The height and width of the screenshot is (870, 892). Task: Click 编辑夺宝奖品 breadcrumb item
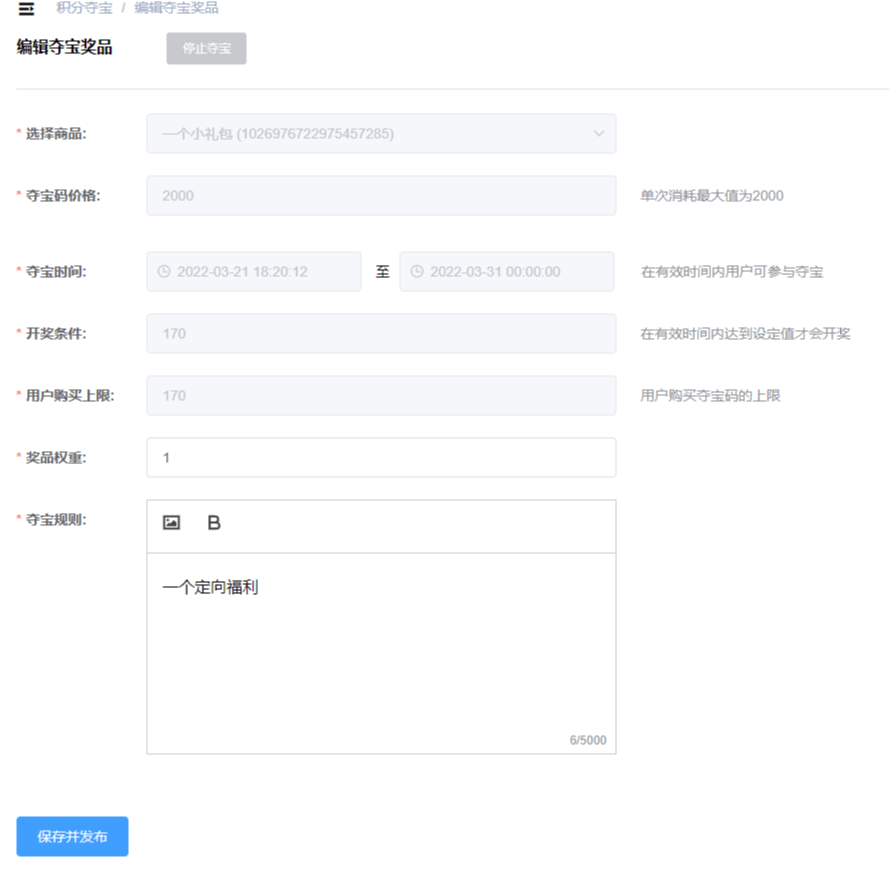(176, 8)
